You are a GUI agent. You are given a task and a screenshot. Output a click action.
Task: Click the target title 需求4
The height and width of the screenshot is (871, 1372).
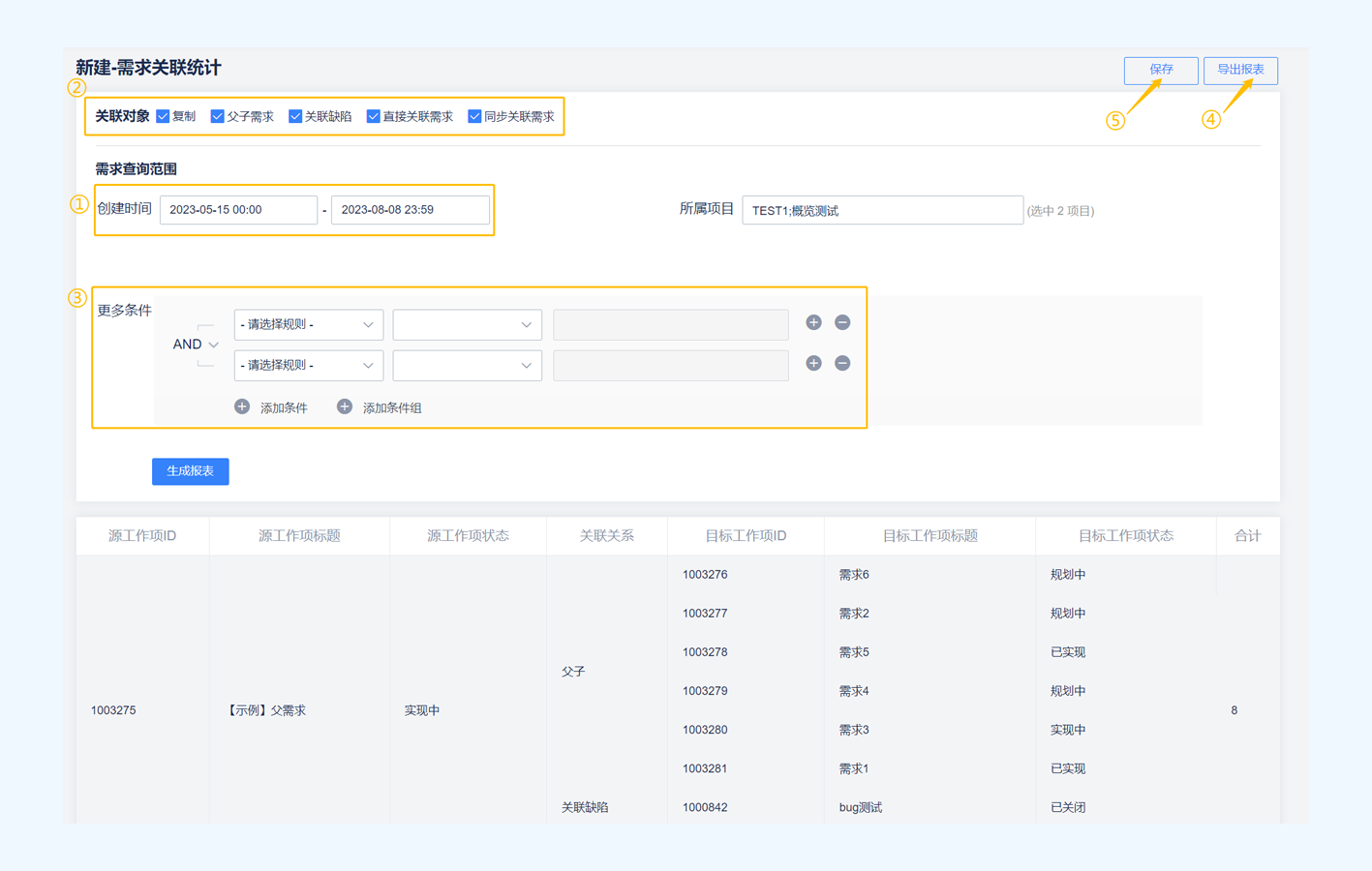[x=854, y=691]
